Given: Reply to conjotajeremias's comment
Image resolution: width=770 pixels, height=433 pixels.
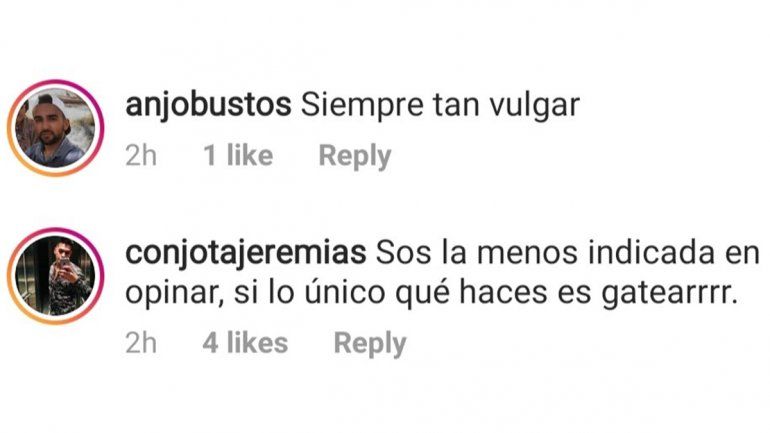Looking at the screenshot, I should click(370, 343).
